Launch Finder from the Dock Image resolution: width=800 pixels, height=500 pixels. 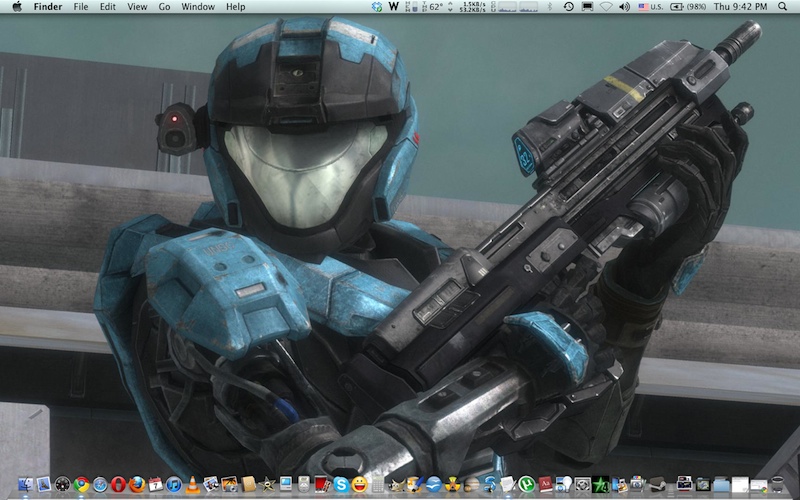coord(26,484)
